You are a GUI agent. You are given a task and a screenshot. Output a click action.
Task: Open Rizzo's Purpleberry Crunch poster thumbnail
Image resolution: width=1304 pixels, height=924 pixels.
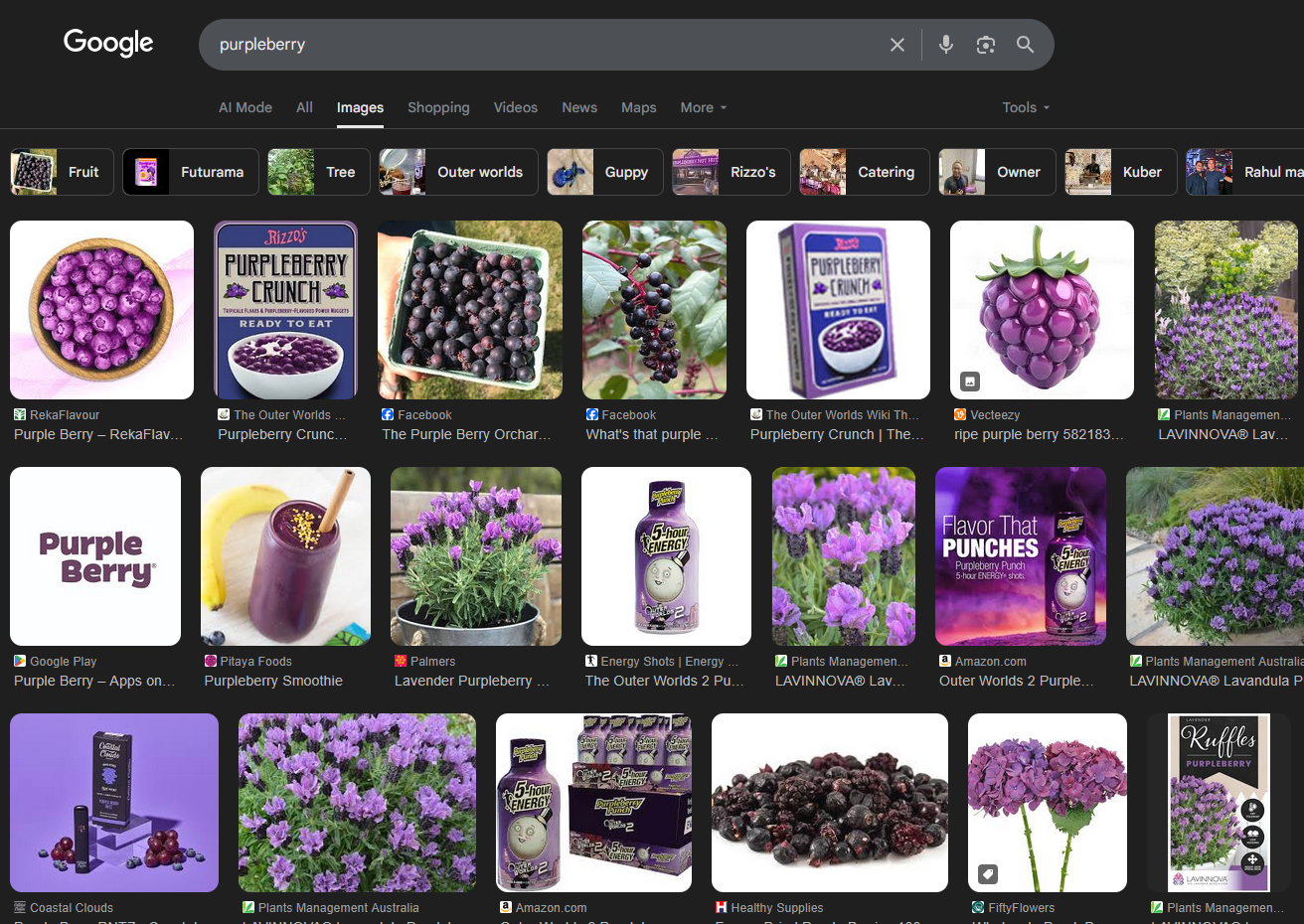click(x=285, y=310)
